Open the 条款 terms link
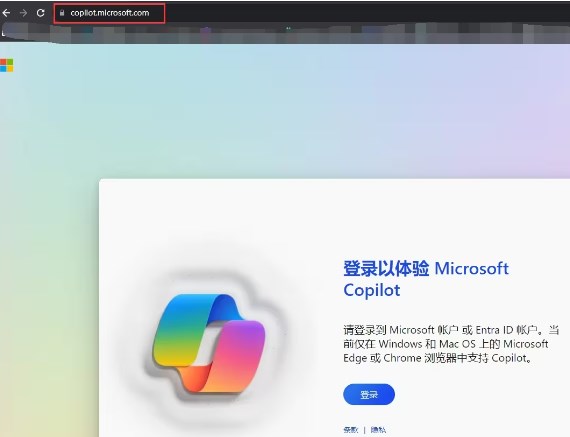 click(x=350, y=430)
